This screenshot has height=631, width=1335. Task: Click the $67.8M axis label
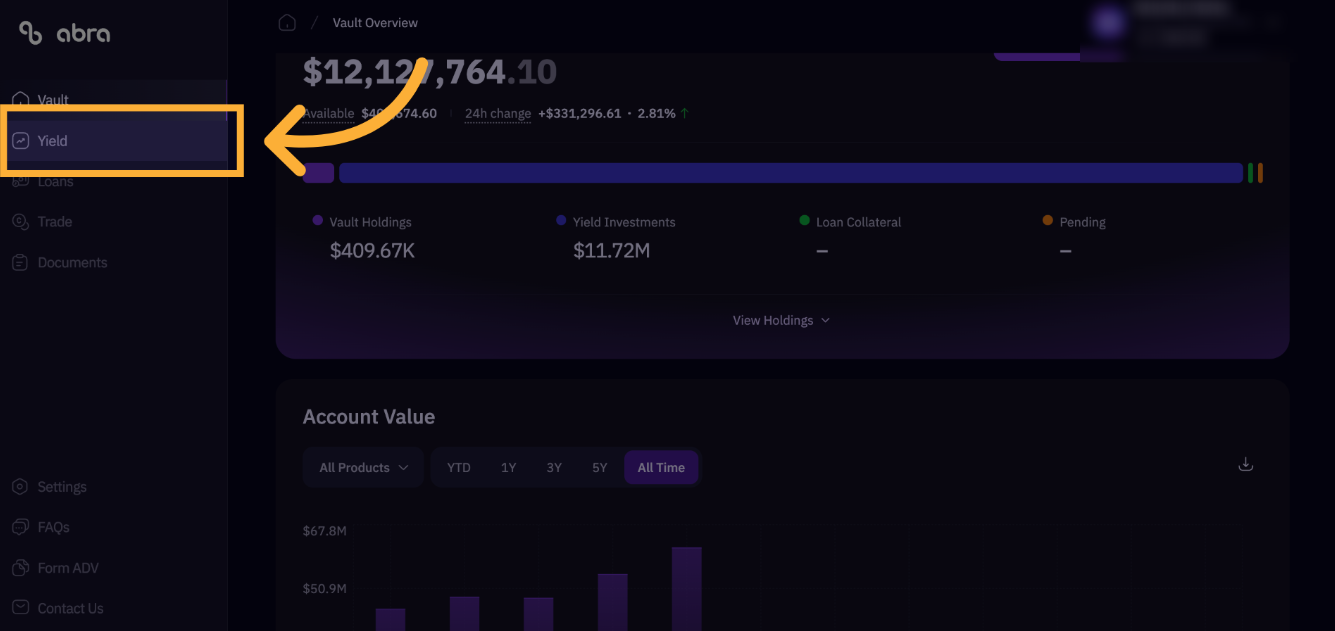(x=325, y=531)
